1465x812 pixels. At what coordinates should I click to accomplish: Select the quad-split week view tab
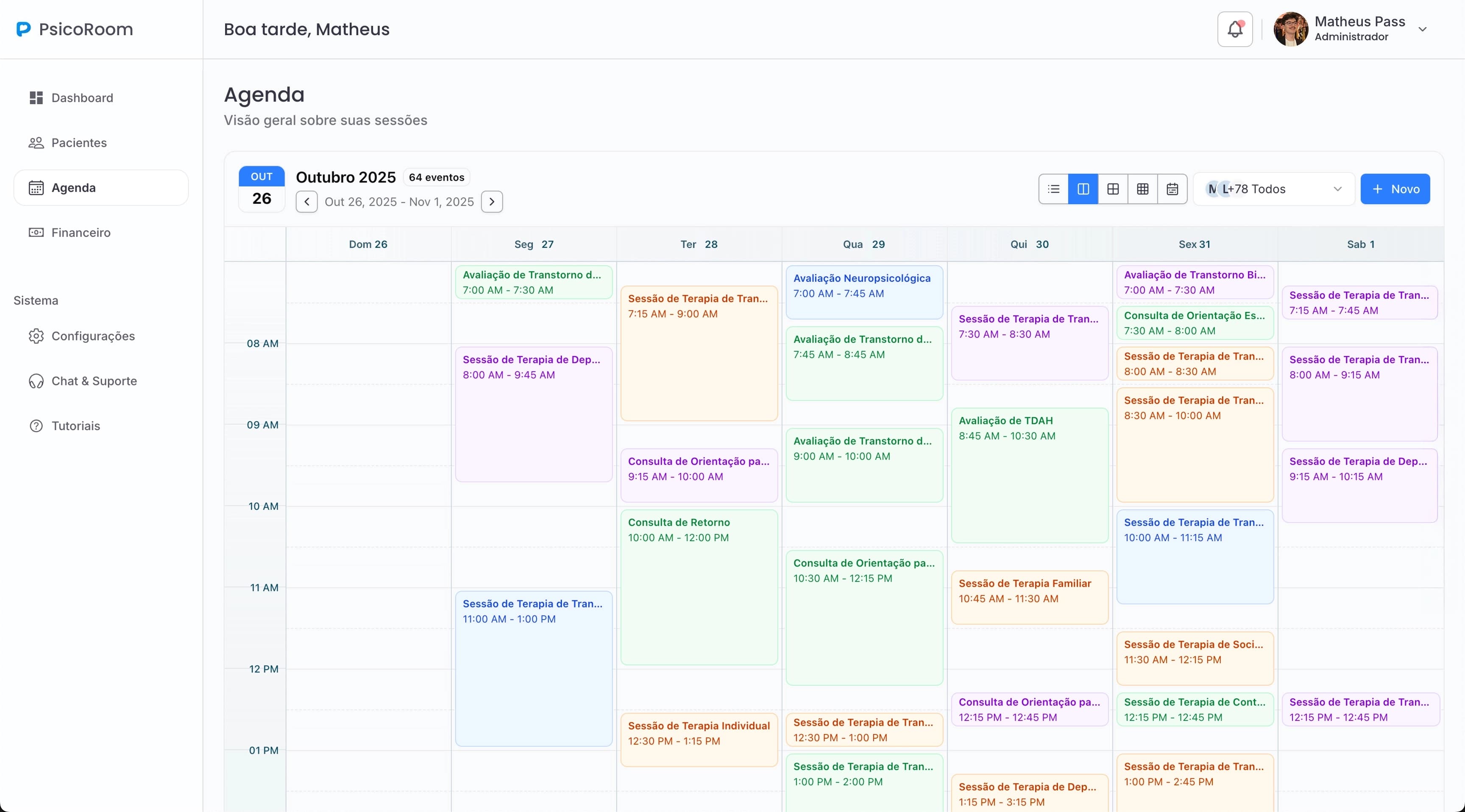(x=1113, y=189)
